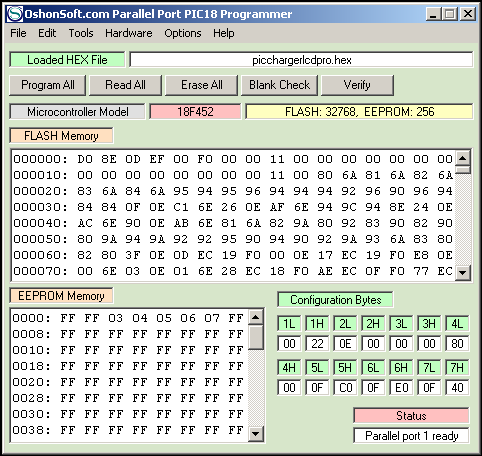Click FLASH row 000070: address
The width and height of the screenshot is (482, 456).
pos(40,271)
